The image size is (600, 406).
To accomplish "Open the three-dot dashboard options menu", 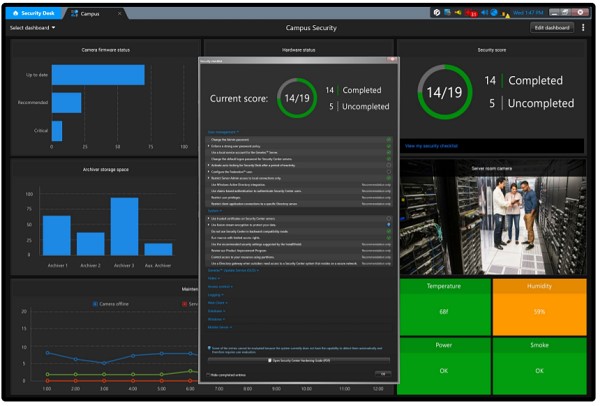I will point(584,28).
